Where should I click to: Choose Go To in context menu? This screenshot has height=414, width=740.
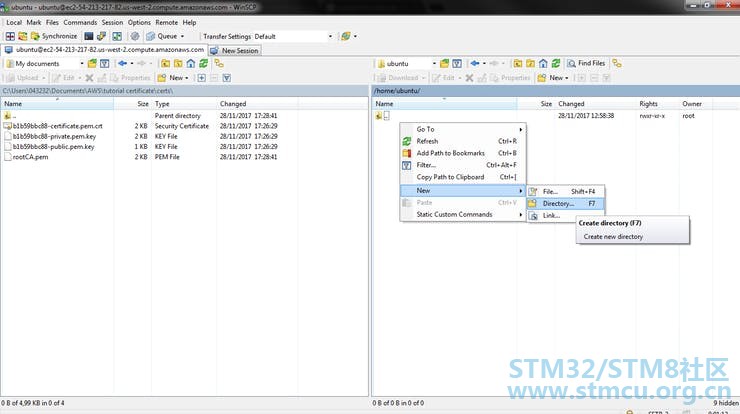(x=463, y=129)
